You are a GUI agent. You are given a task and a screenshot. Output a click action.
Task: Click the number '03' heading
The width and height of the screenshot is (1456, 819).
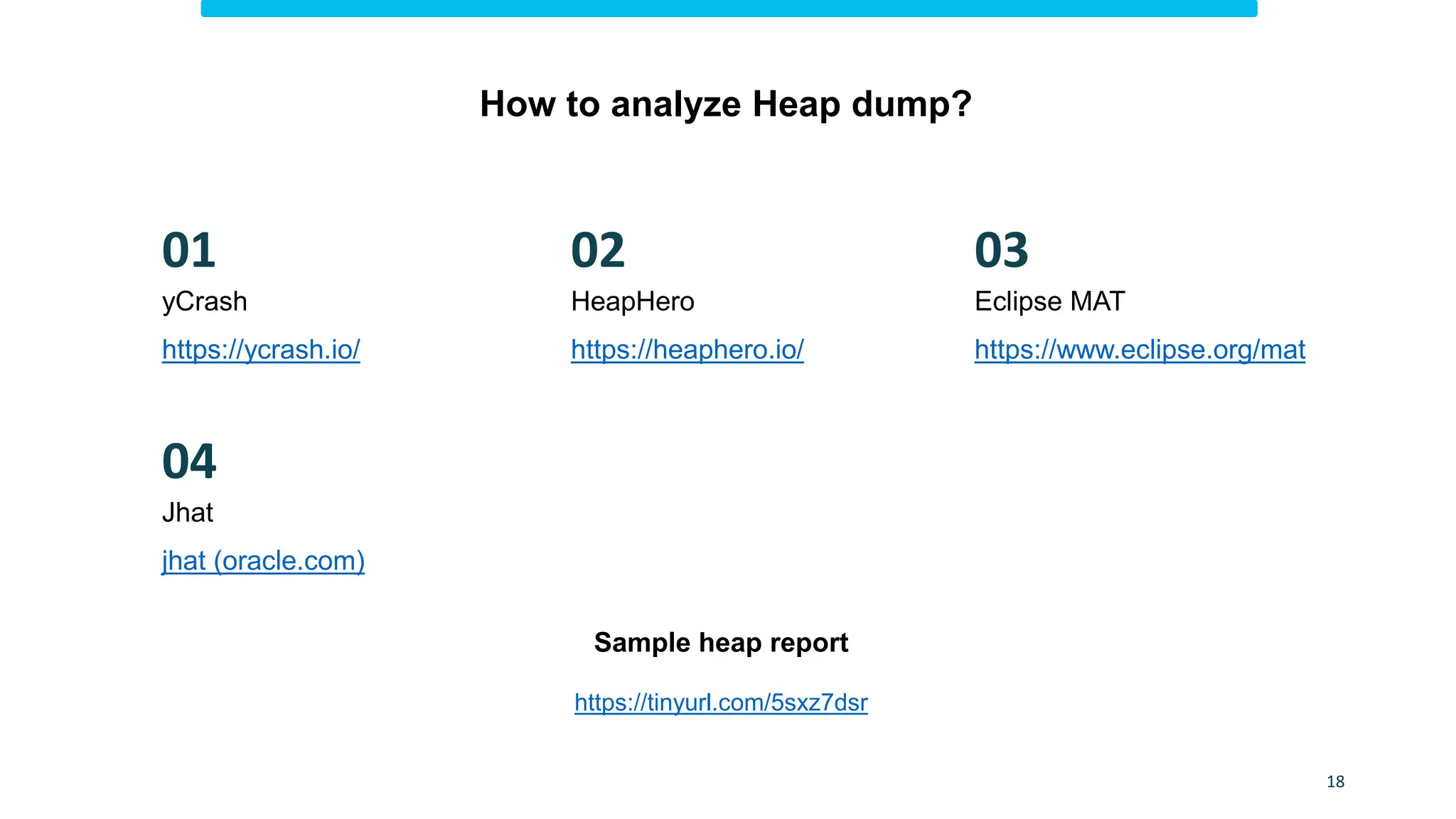click(1001, 251)
